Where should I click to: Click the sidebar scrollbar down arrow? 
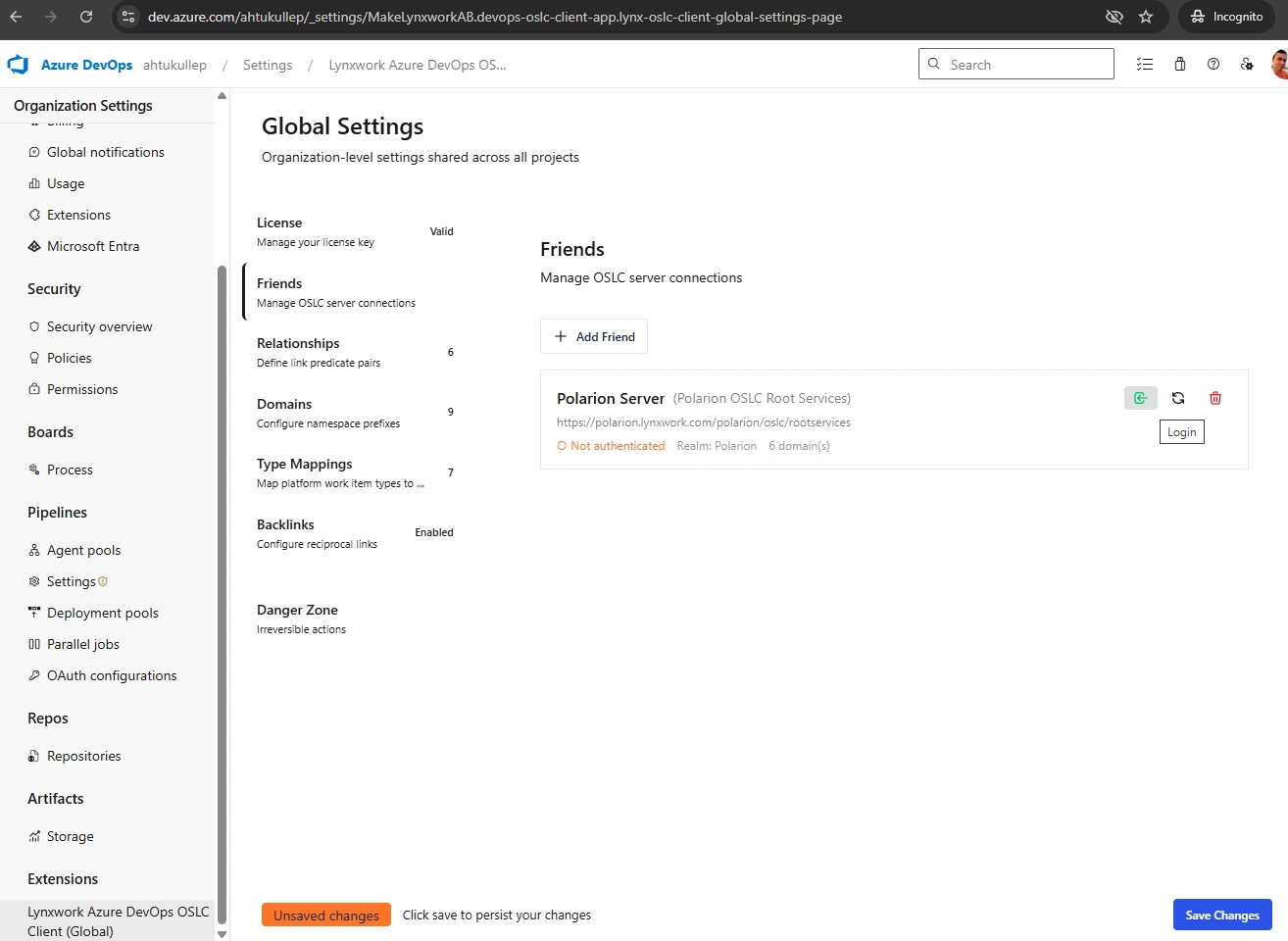(x=222, y=934)
